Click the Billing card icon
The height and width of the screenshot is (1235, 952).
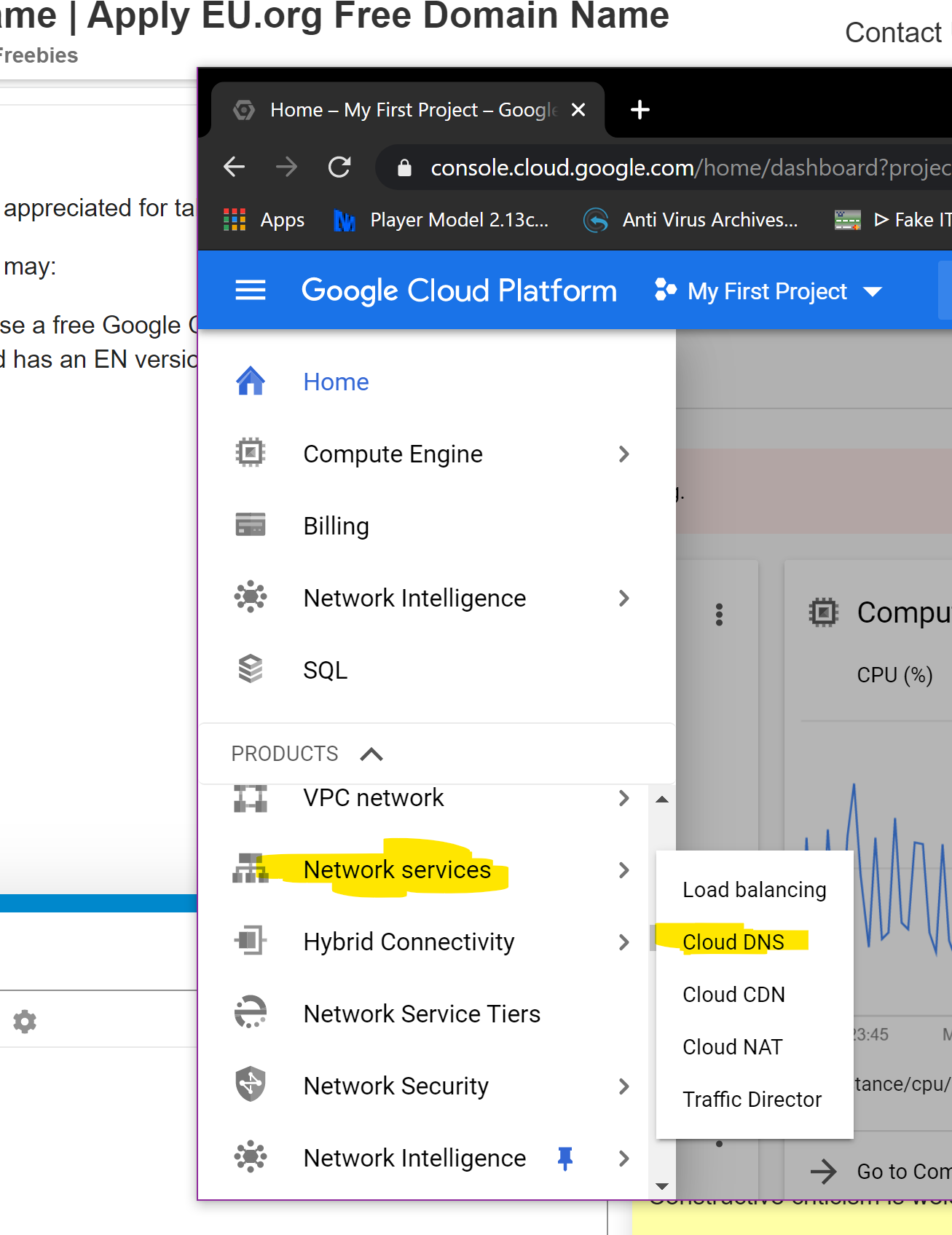(x=250, y=524)
